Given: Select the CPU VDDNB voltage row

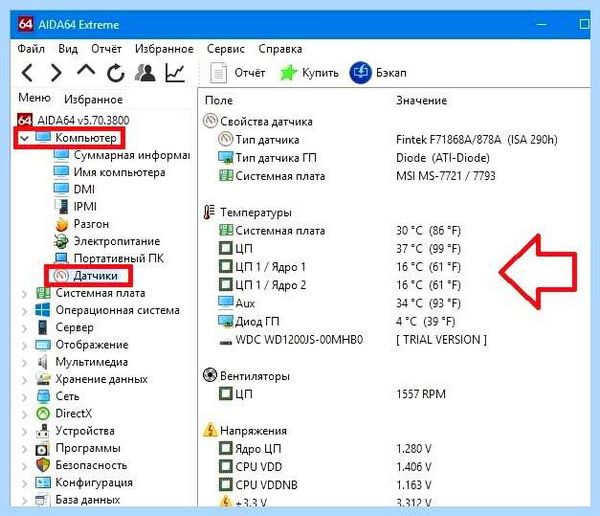Looking at the screenshot, I should 394,485.
